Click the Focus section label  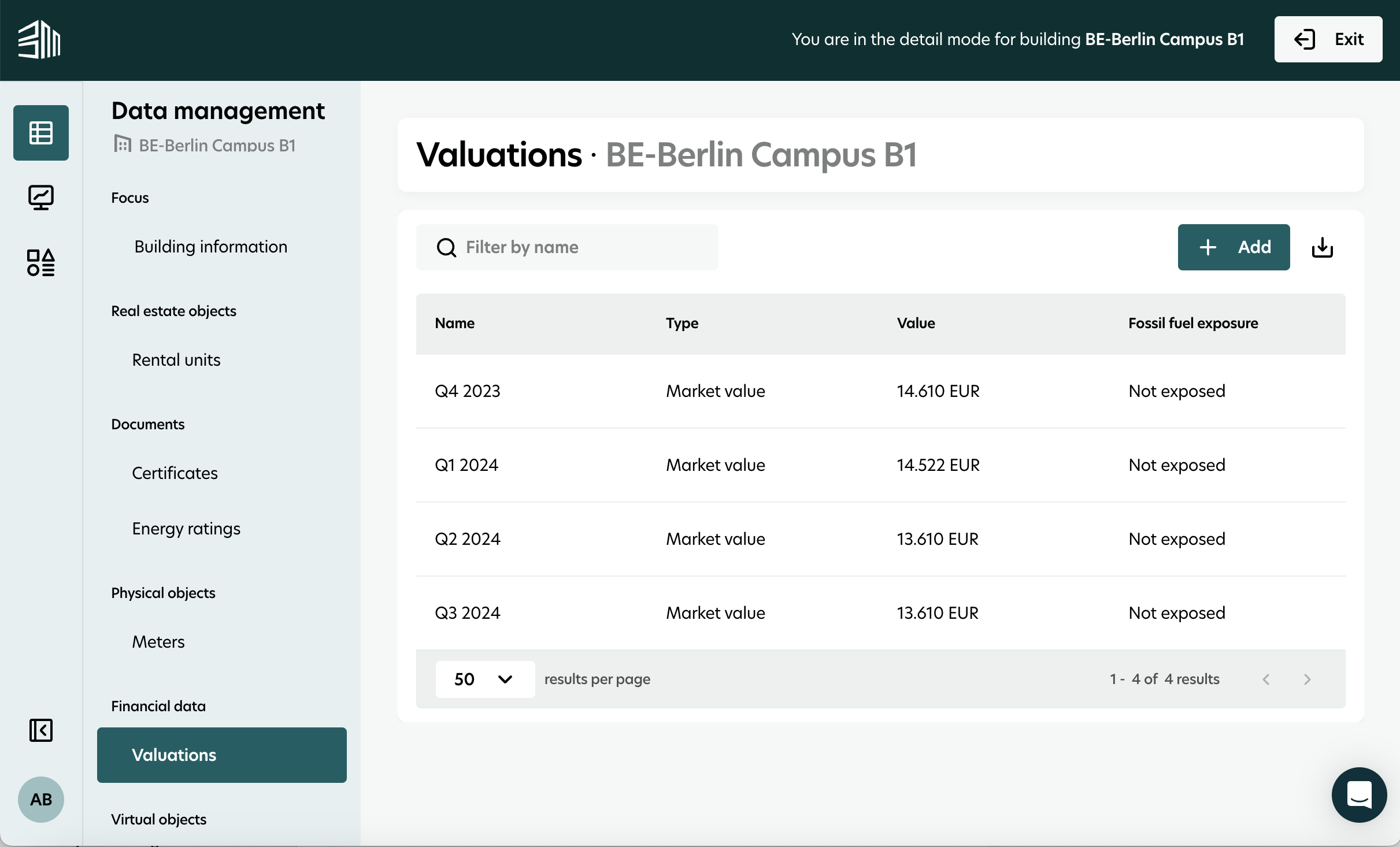coord(130,198)
